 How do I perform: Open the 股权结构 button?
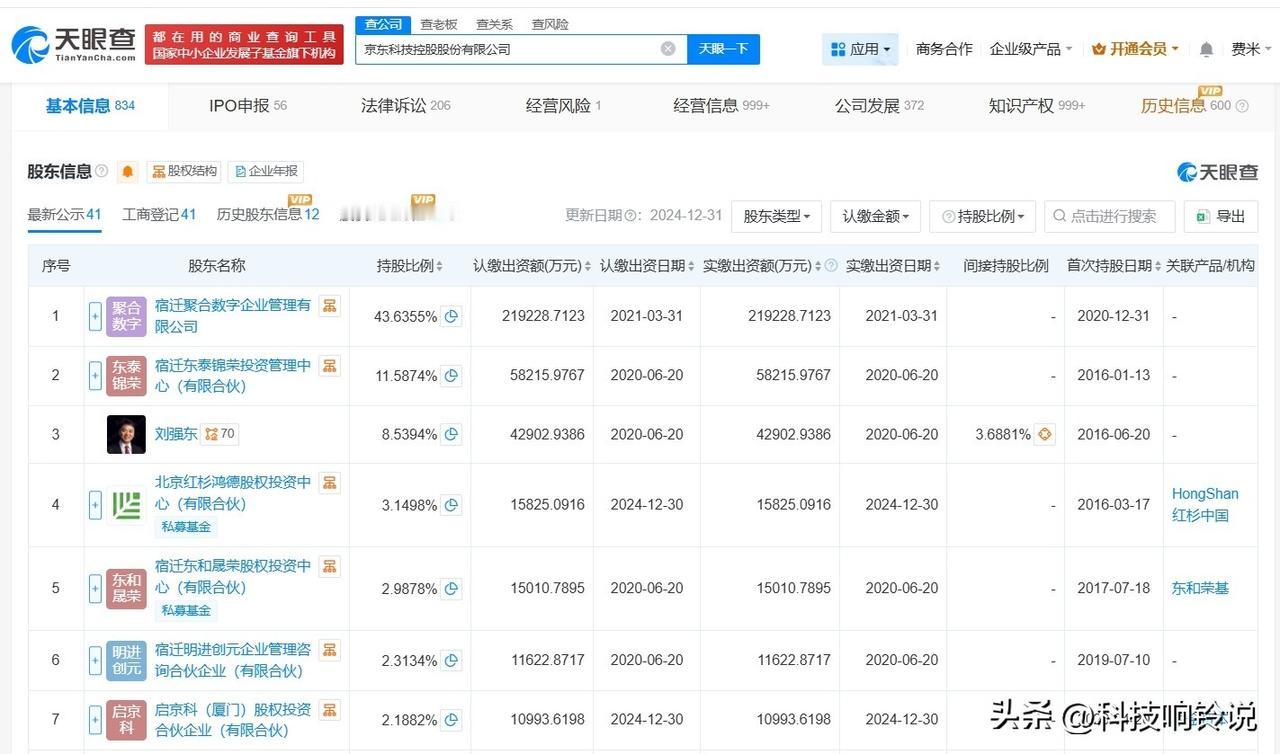point(184,171)
